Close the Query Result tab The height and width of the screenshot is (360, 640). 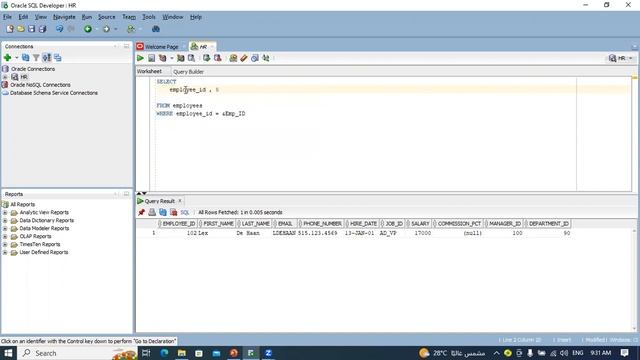(x=180, y=201)
